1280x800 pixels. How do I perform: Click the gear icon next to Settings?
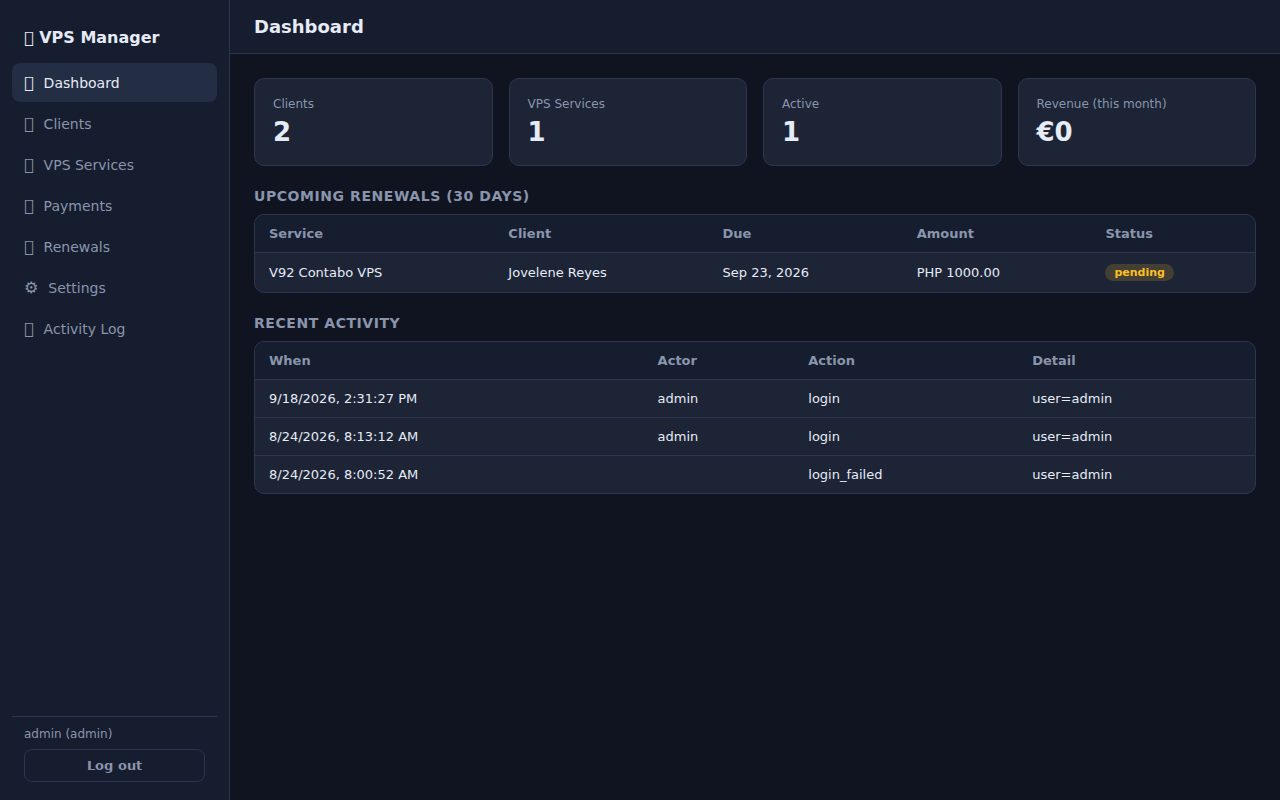click(x=31, y=288)
